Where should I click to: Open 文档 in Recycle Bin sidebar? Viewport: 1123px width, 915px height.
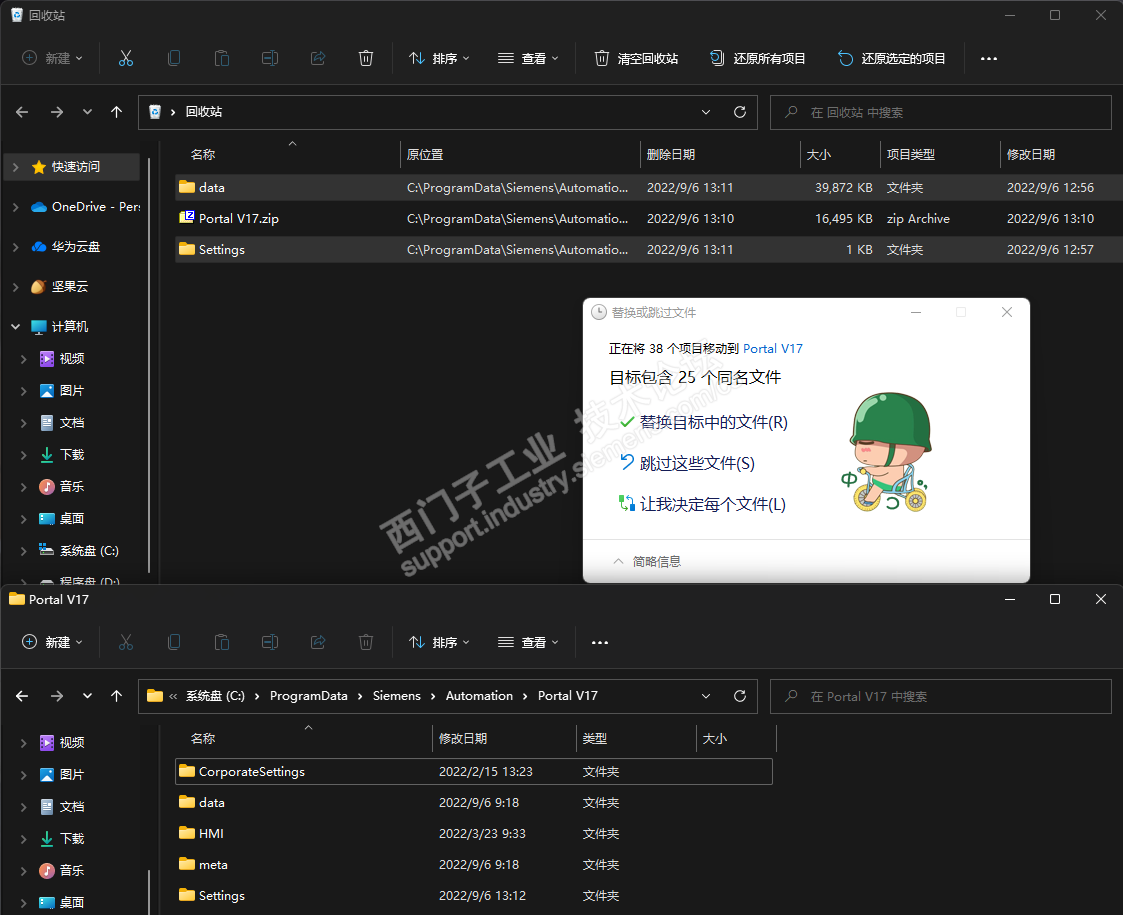point(63,423)
